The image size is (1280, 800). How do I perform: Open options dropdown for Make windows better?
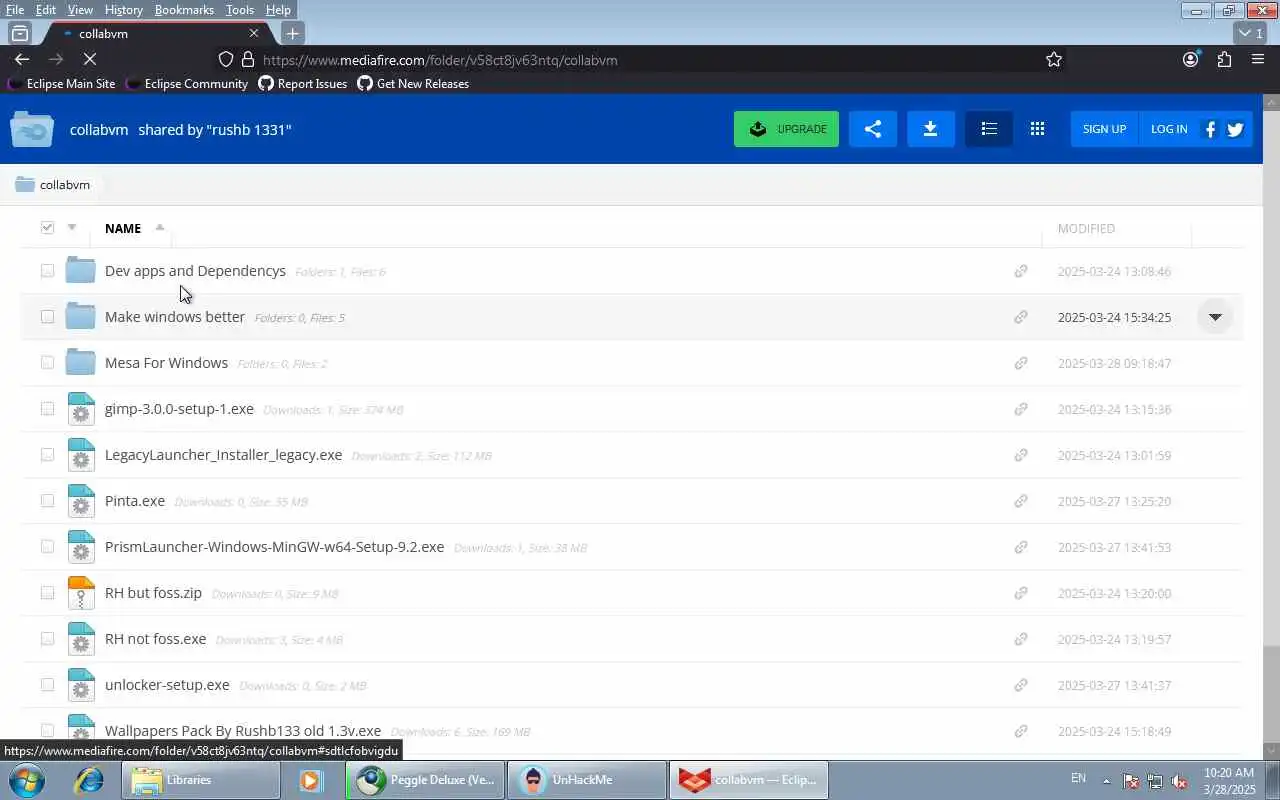1215,317
